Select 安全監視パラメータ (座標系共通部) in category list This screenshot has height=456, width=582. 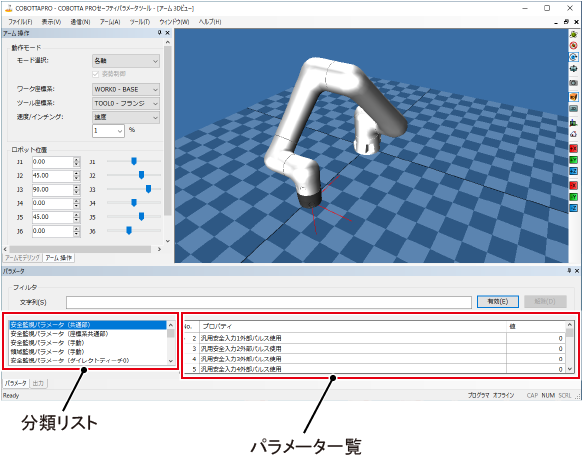(59, 334)
